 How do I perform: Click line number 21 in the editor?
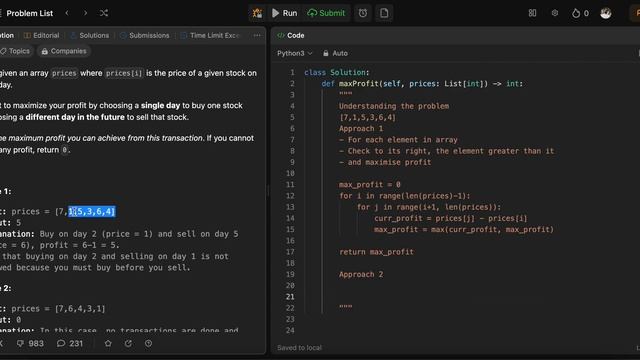click(x=290, y=297)
